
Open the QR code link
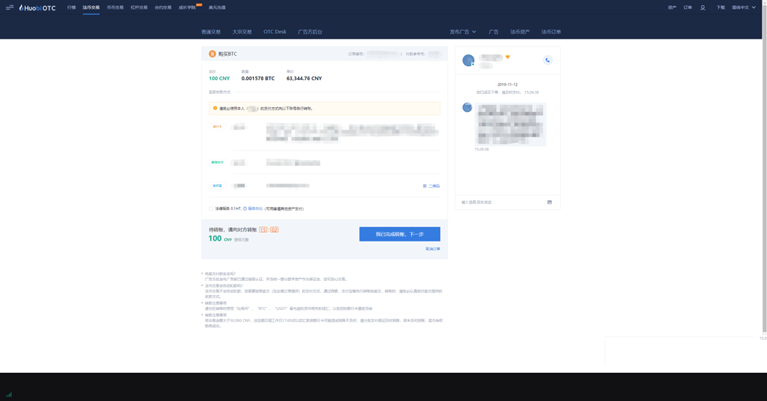(431, 186)
